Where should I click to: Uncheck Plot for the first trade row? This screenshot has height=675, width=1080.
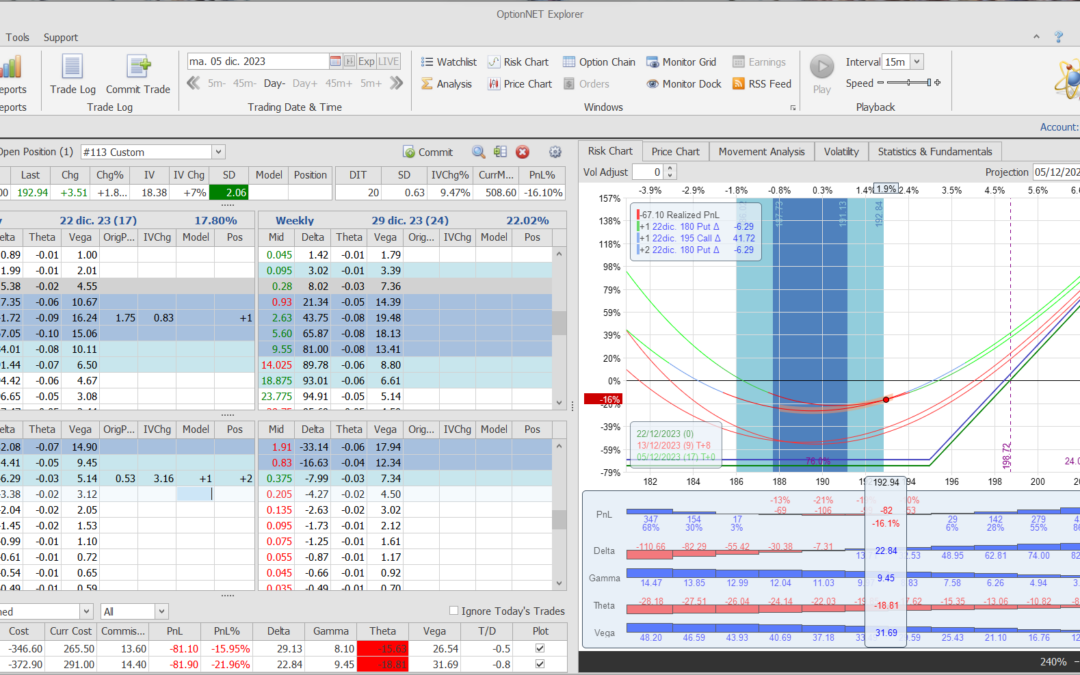point(541,648)
